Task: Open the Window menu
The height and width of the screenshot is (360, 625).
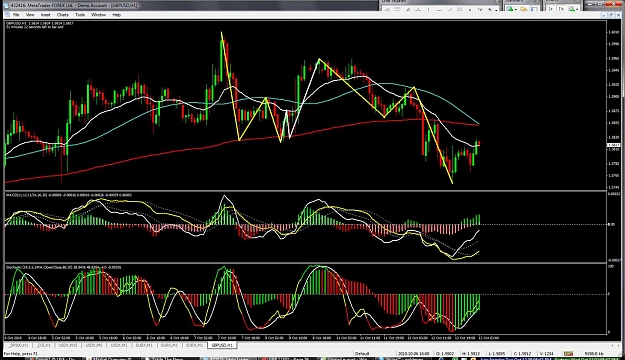Action: pos(98,15)
